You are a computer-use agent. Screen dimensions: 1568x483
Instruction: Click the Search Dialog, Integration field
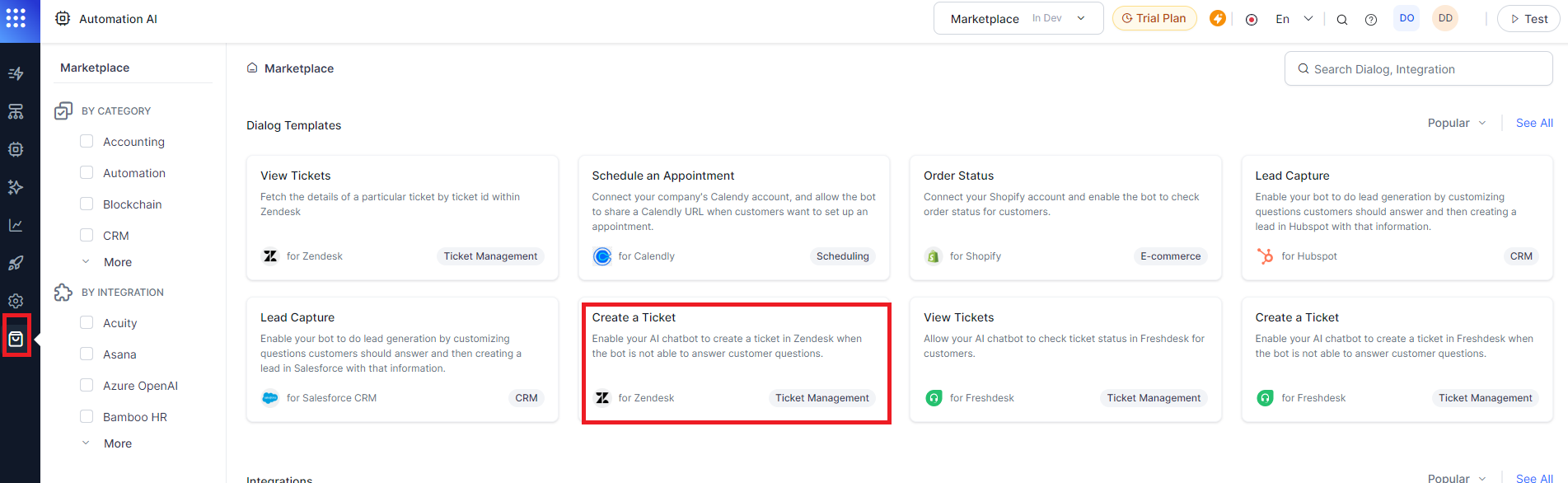point(1418,69)
